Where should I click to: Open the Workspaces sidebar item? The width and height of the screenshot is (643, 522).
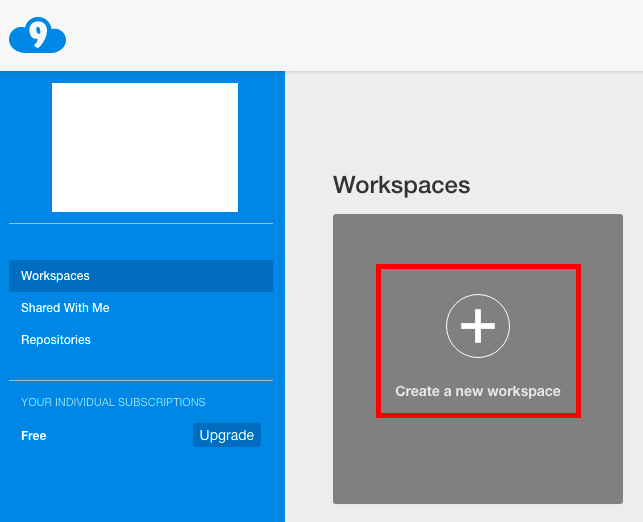pyautogui.click(x=141, y=276)
